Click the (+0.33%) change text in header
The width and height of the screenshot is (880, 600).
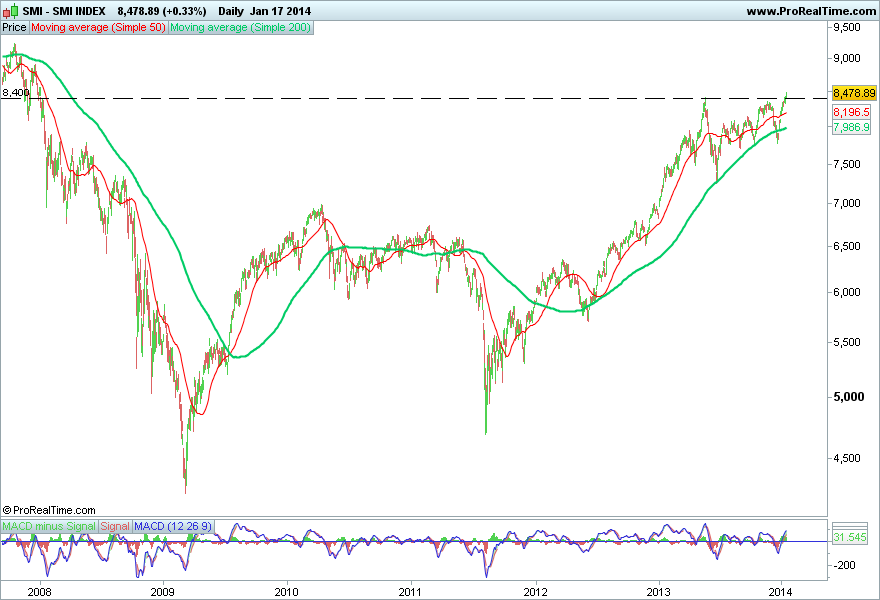[185, 11]
